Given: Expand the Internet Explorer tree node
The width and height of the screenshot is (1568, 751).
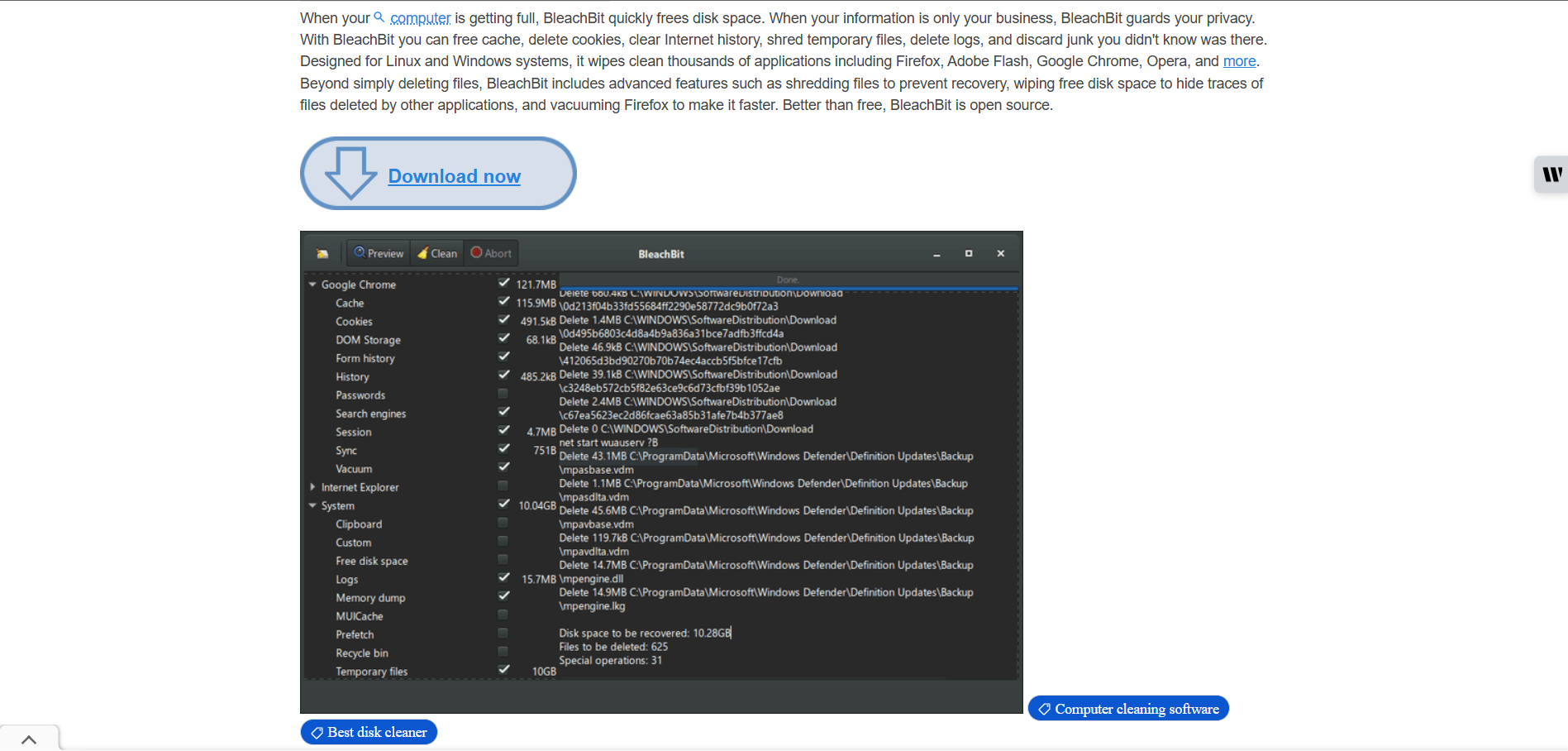Looking at the screenshot, I should [312, 487].
